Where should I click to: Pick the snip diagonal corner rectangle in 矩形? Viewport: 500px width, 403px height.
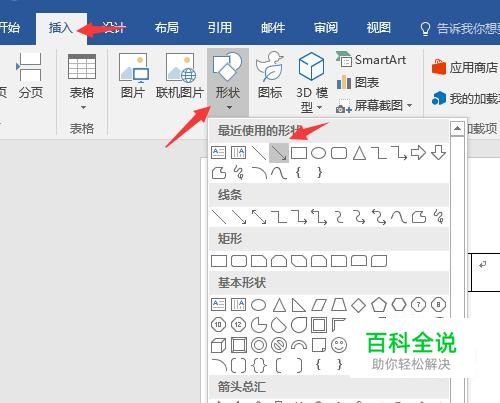pos(299,261)
